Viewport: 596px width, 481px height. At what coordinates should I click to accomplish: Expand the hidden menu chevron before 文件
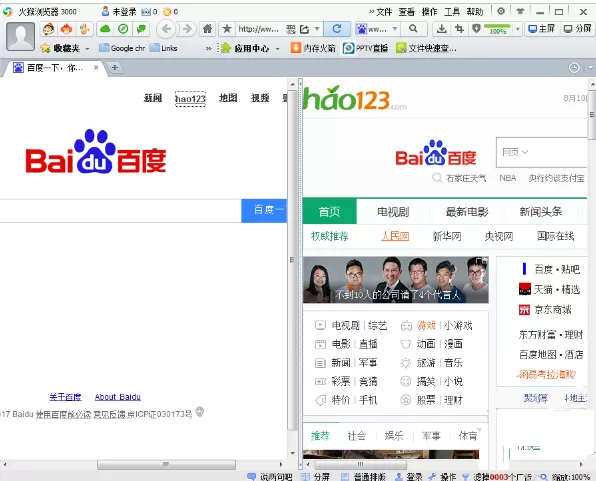point(371,12)
